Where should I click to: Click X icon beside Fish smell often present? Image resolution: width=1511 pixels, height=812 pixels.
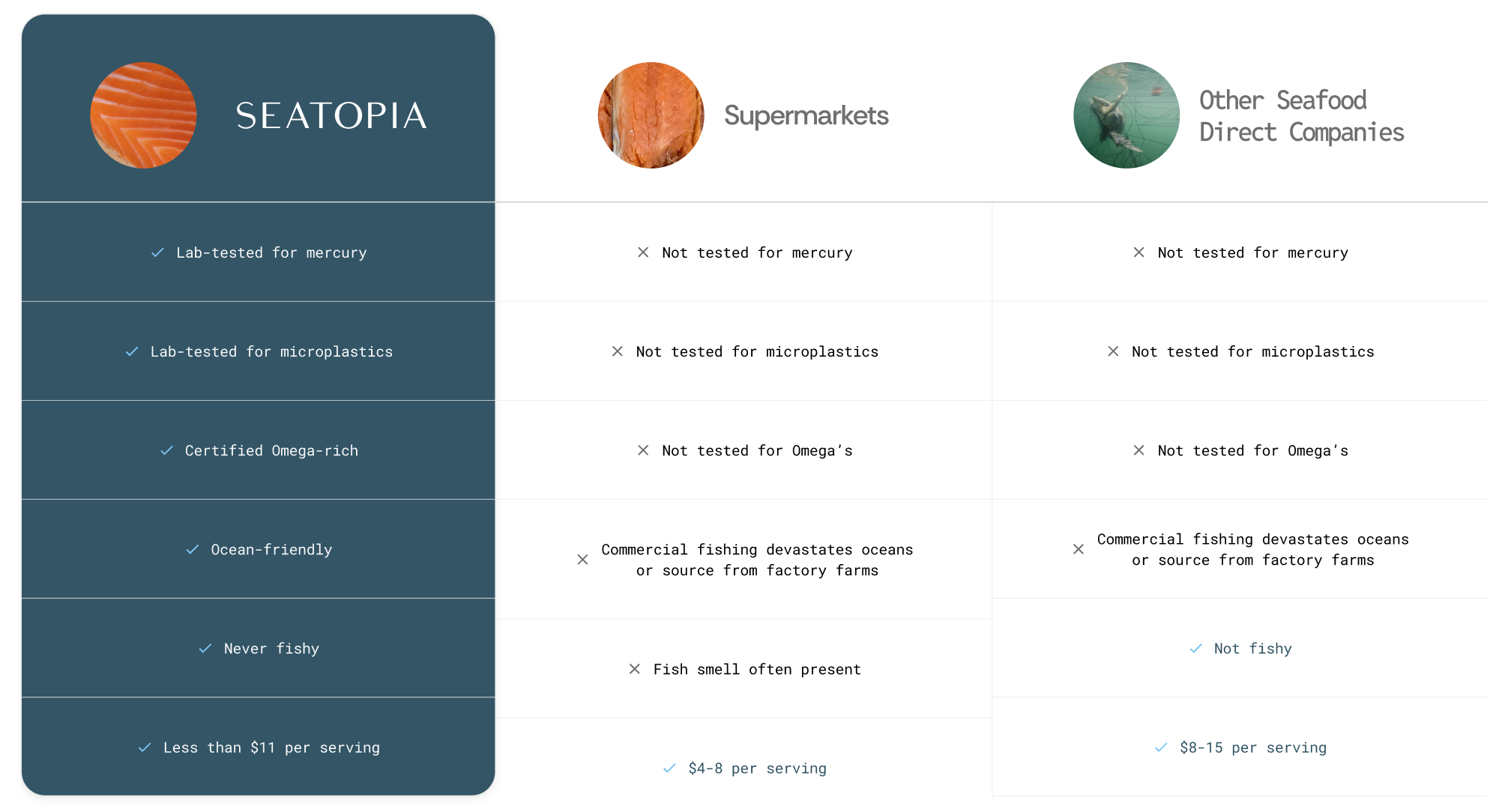pos(634,669)
